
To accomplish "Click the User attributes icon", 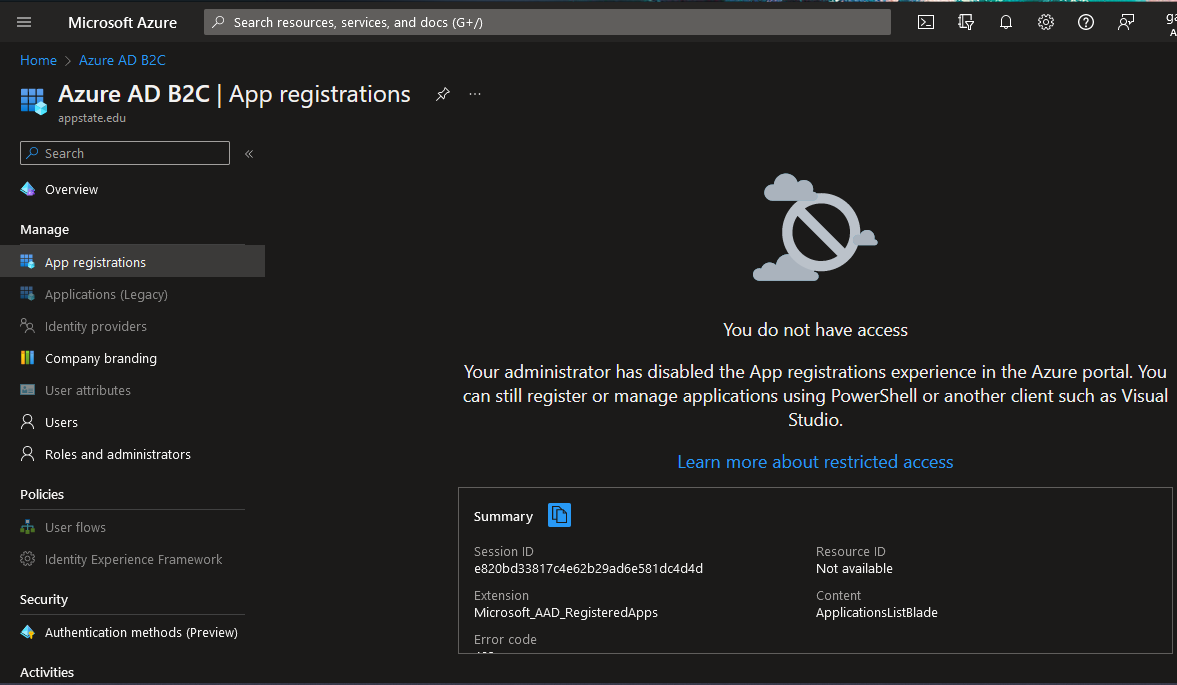I will 28,390.
